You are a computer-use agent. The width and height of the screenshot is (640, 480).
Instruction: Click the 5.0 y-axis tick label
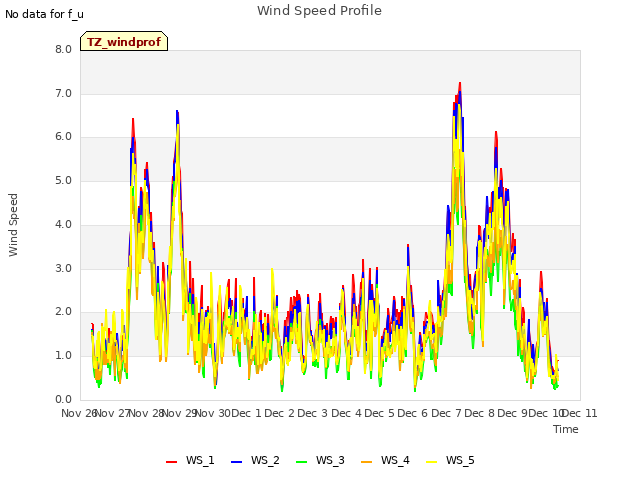click(63, 180)
